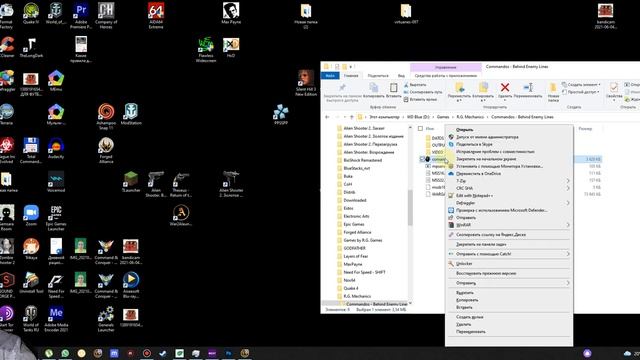Expand the 7-Zip submenu arrow

pyautogui.click(x=568, y=181)
